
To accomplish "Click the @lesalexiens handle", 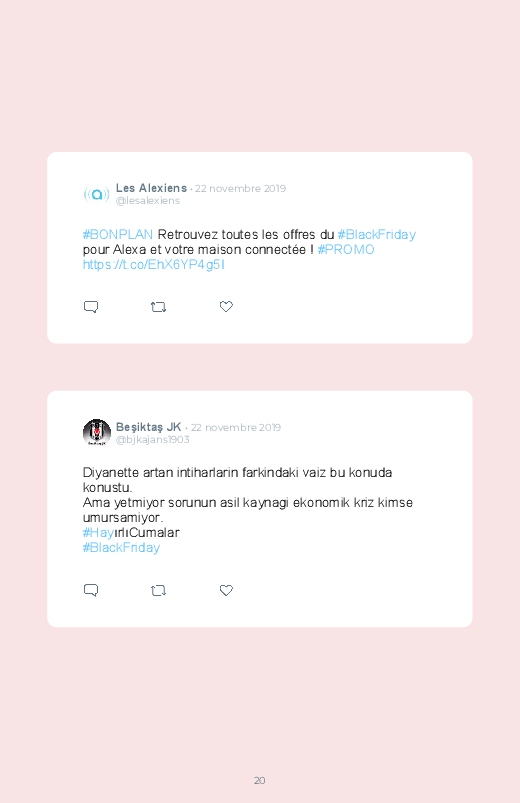I will (148, 201).
